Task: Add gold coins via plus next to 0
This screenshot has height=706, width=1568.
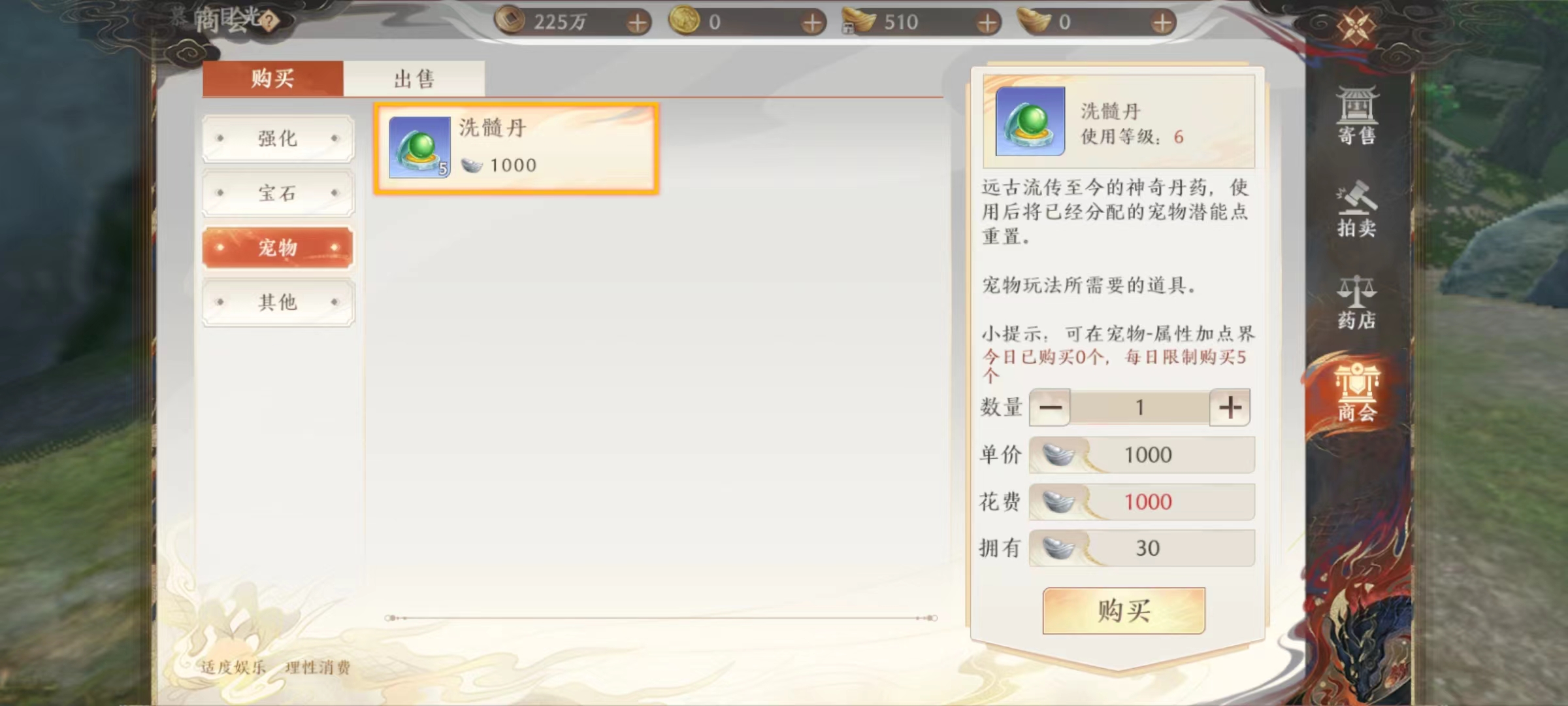Action: pyautogui.click(x=812, y=23)
